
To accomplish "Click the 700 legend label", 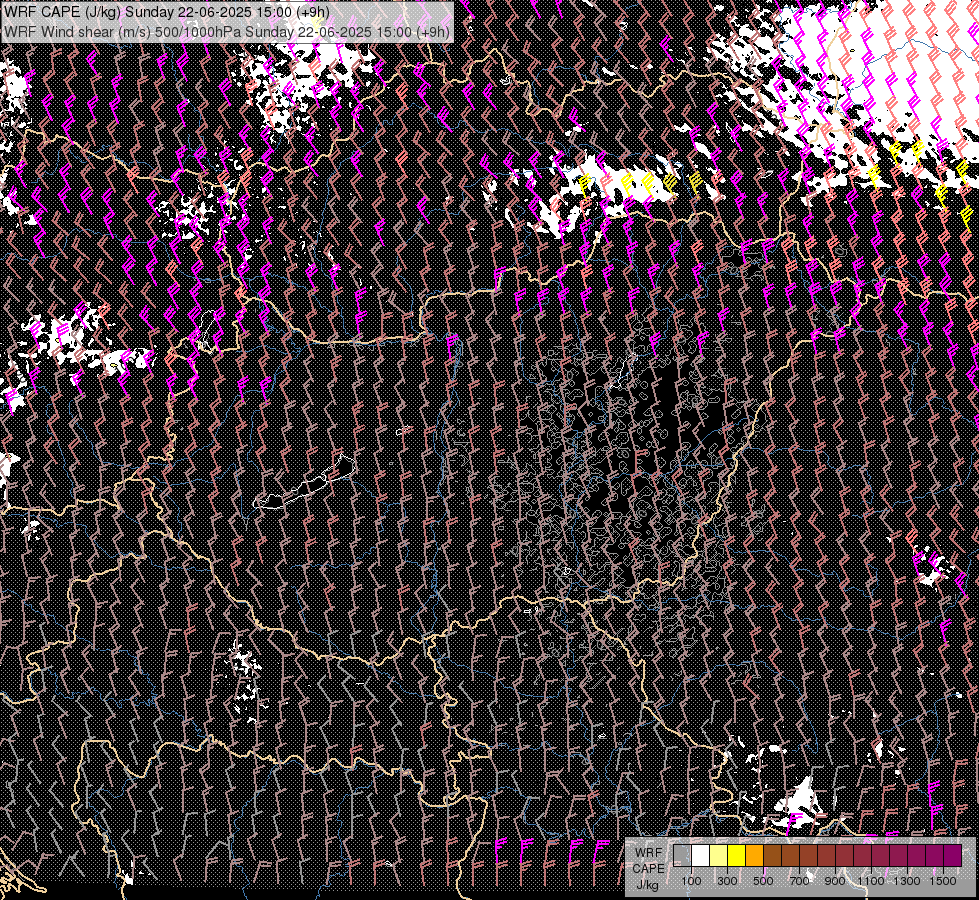I will pyautogui.click(x=799, y=881).
